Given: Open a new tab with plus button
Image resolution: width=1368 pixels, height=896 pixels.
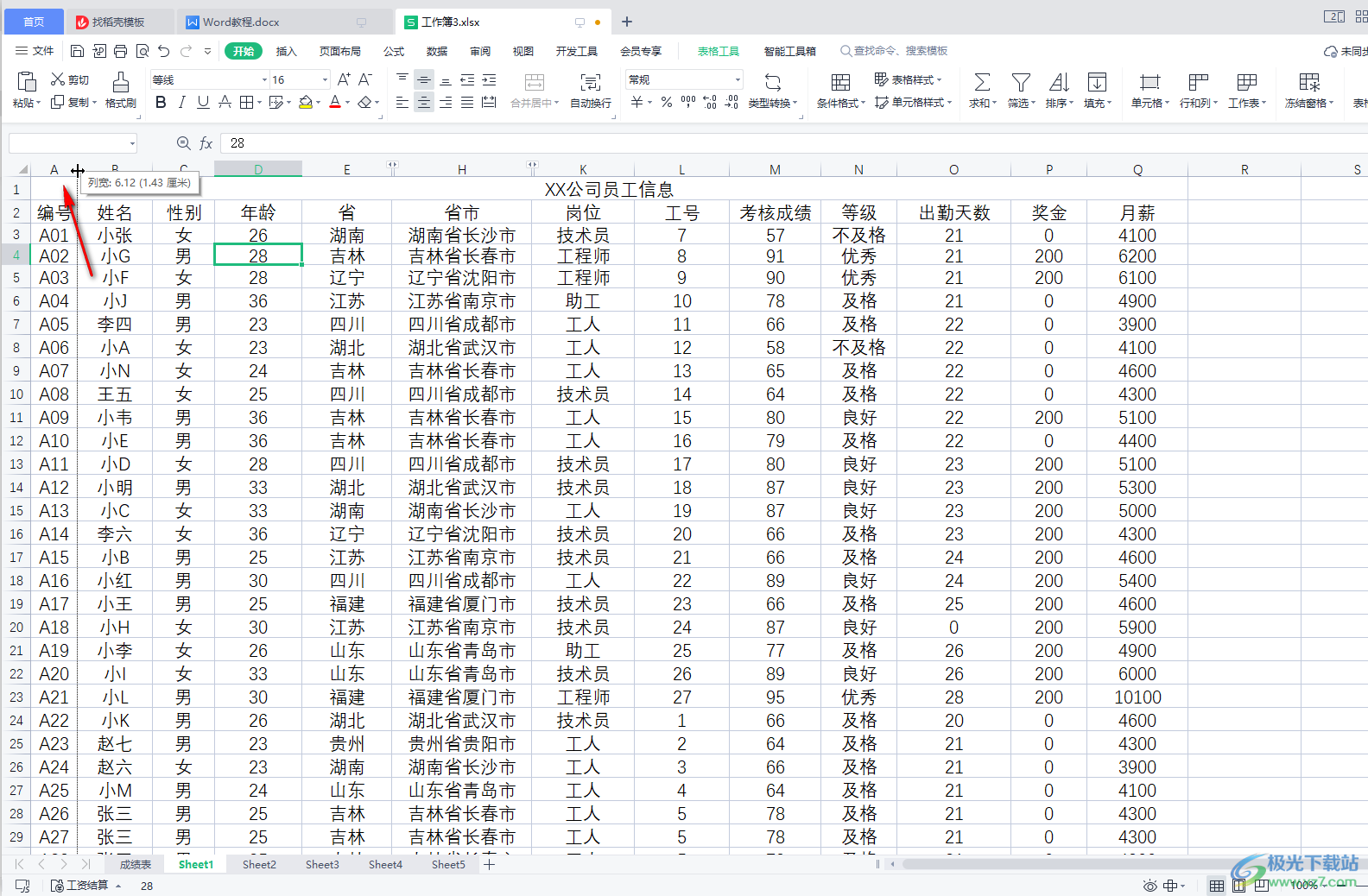Looking at the screenshot, I should (x=627, y=22).
